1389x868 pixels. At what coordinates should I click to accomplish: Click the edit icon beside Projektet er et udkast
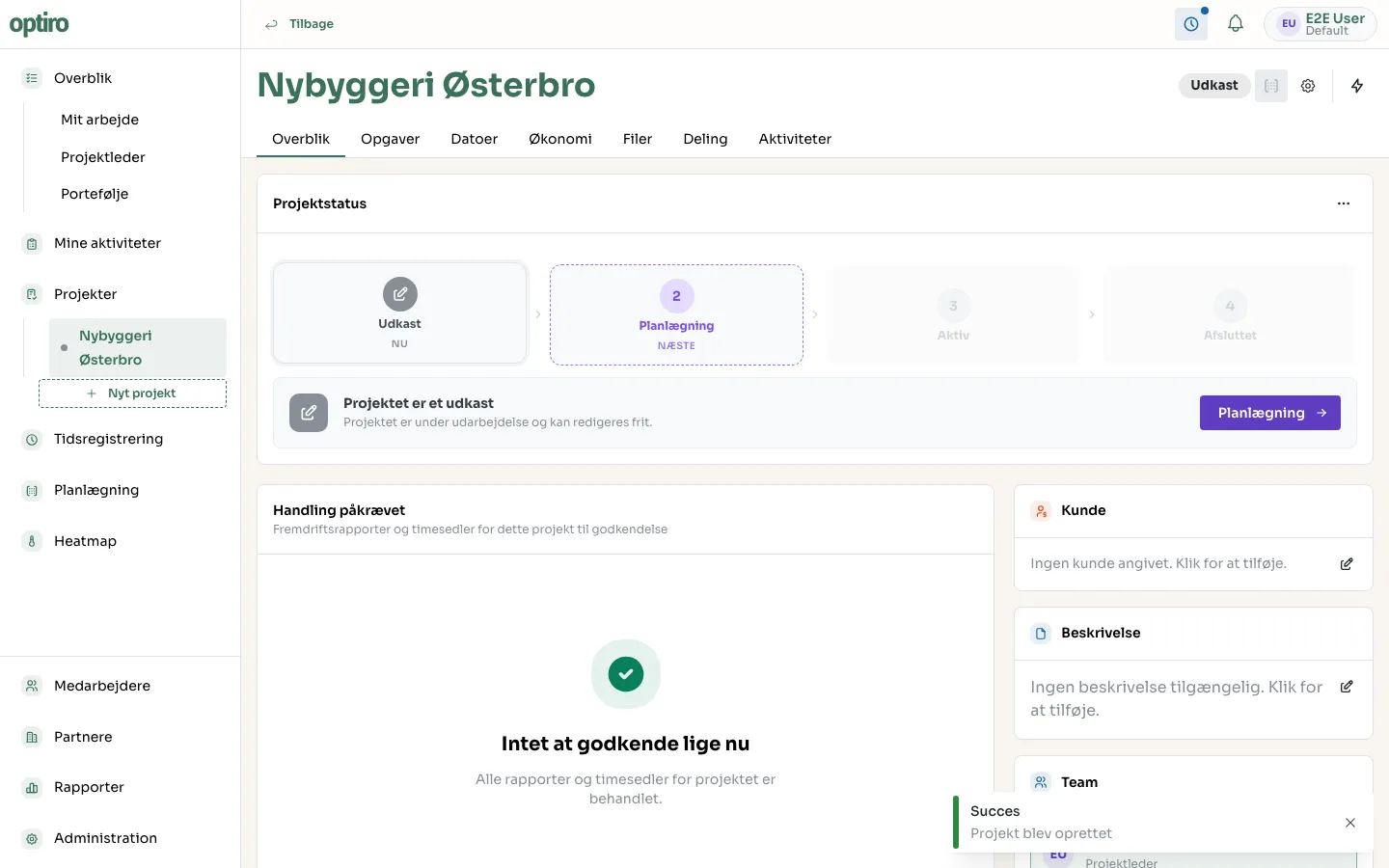tap(309, 413)
